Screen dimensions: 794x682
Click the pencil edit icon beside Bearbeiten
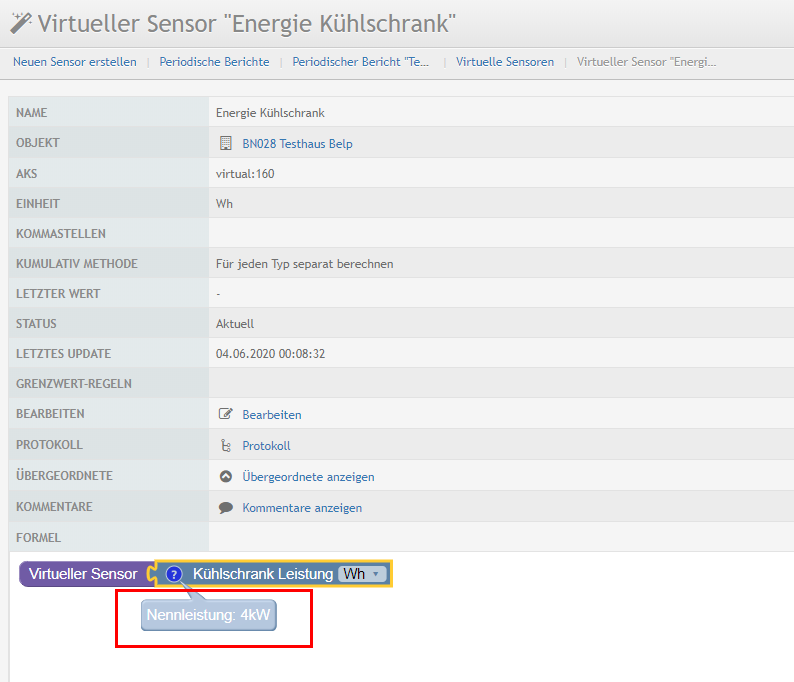[x=225, y=414]
